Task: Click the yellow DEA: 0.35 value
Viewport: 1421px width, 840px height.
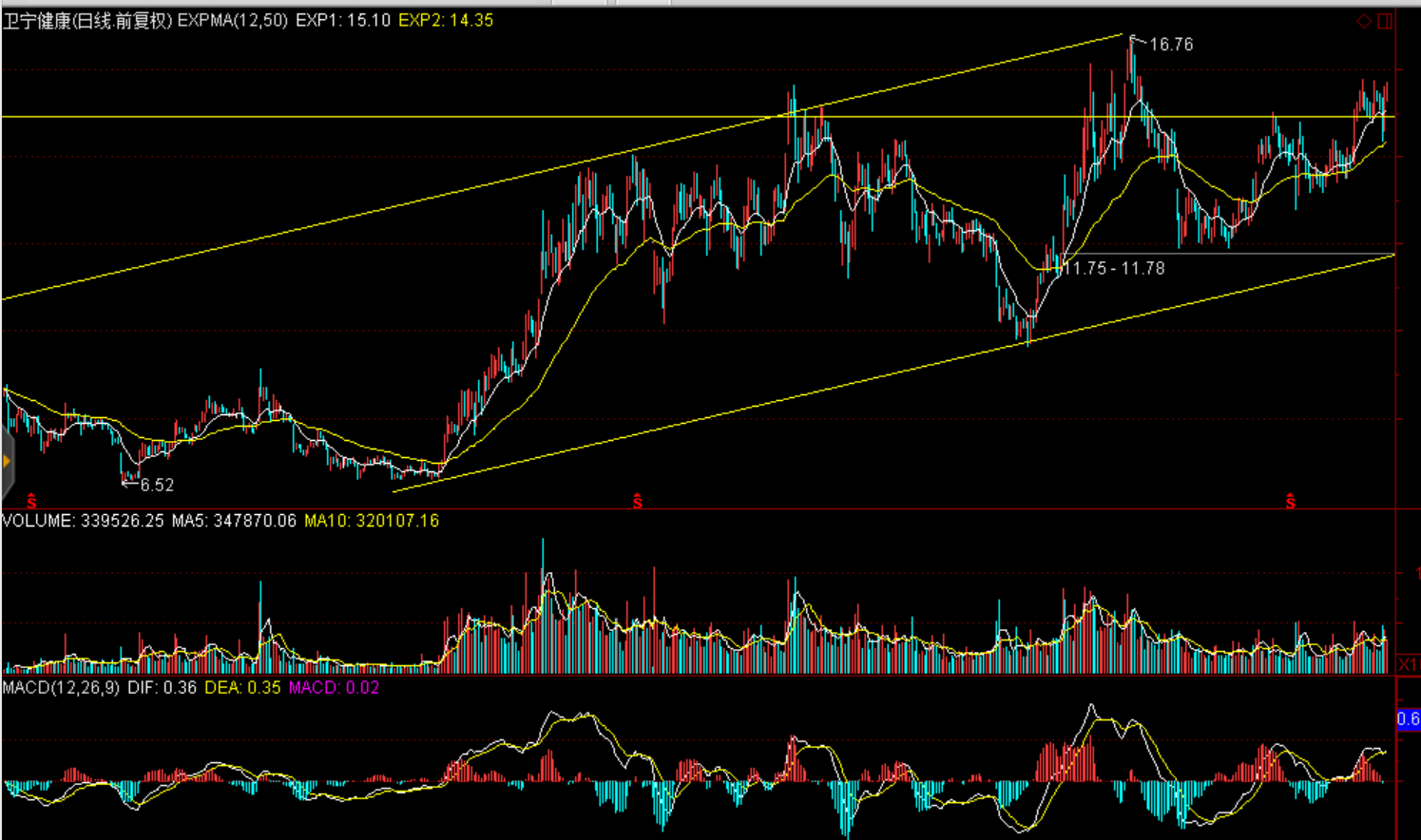Action: [x=242, y=687]
